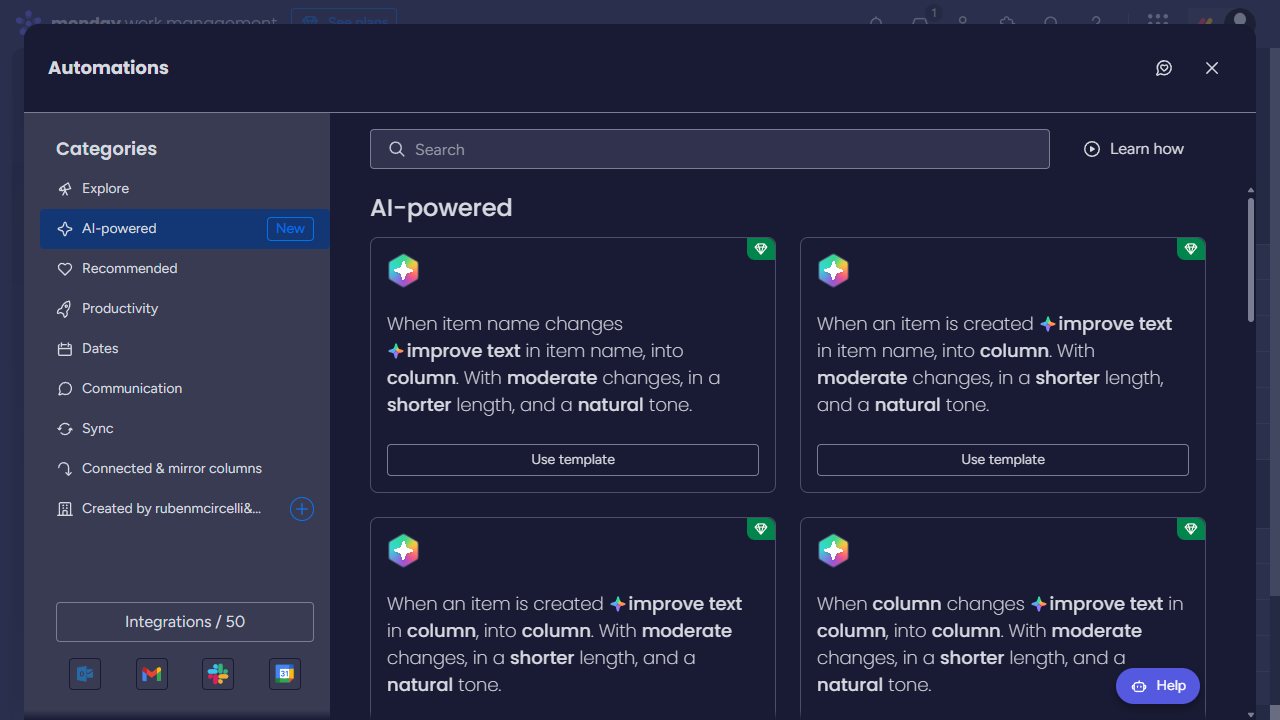Click the automations Search field
Image resolution: width=1280 pixels, height=720 pixels.
[710, 150]
